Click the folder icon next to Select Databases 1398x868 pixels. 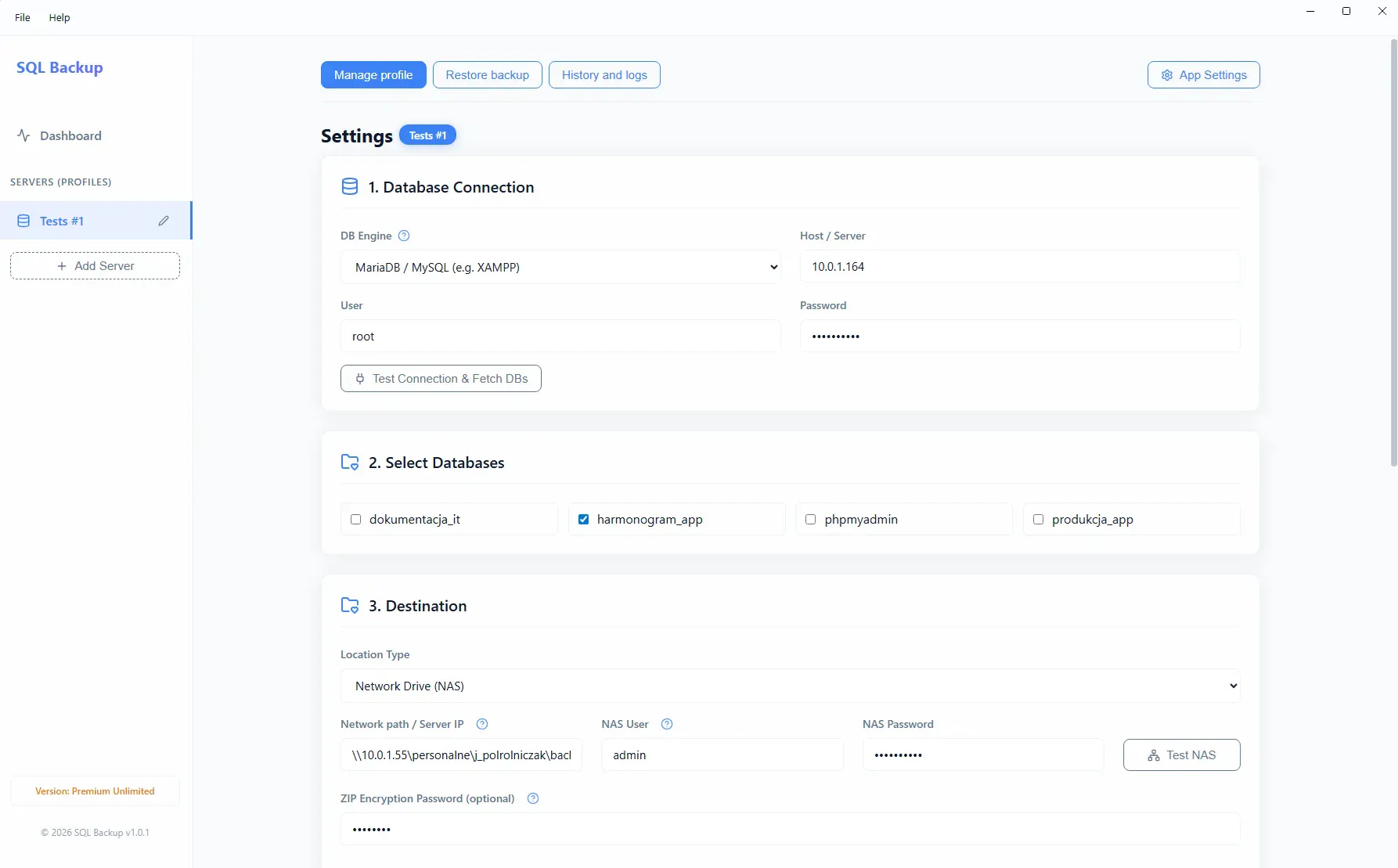click(x=350, y=462)
